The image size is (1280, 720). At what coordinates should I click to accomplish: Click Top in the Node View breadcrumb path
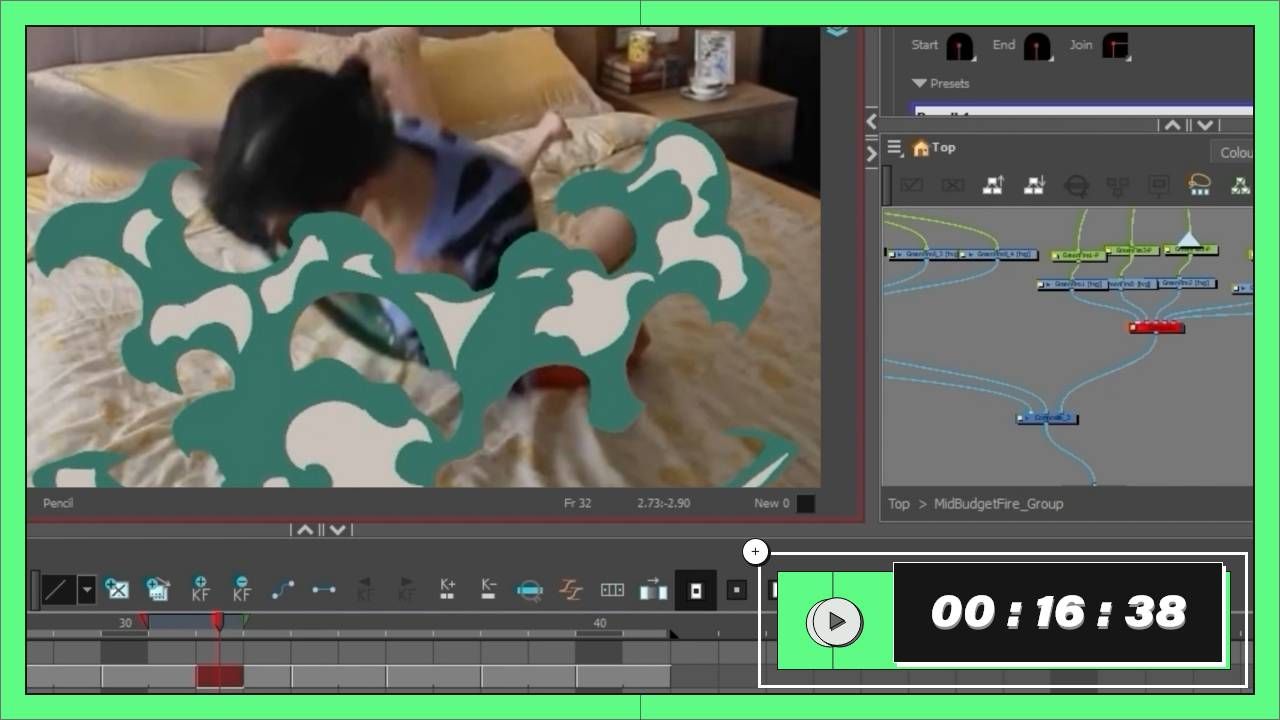[898, 504]
